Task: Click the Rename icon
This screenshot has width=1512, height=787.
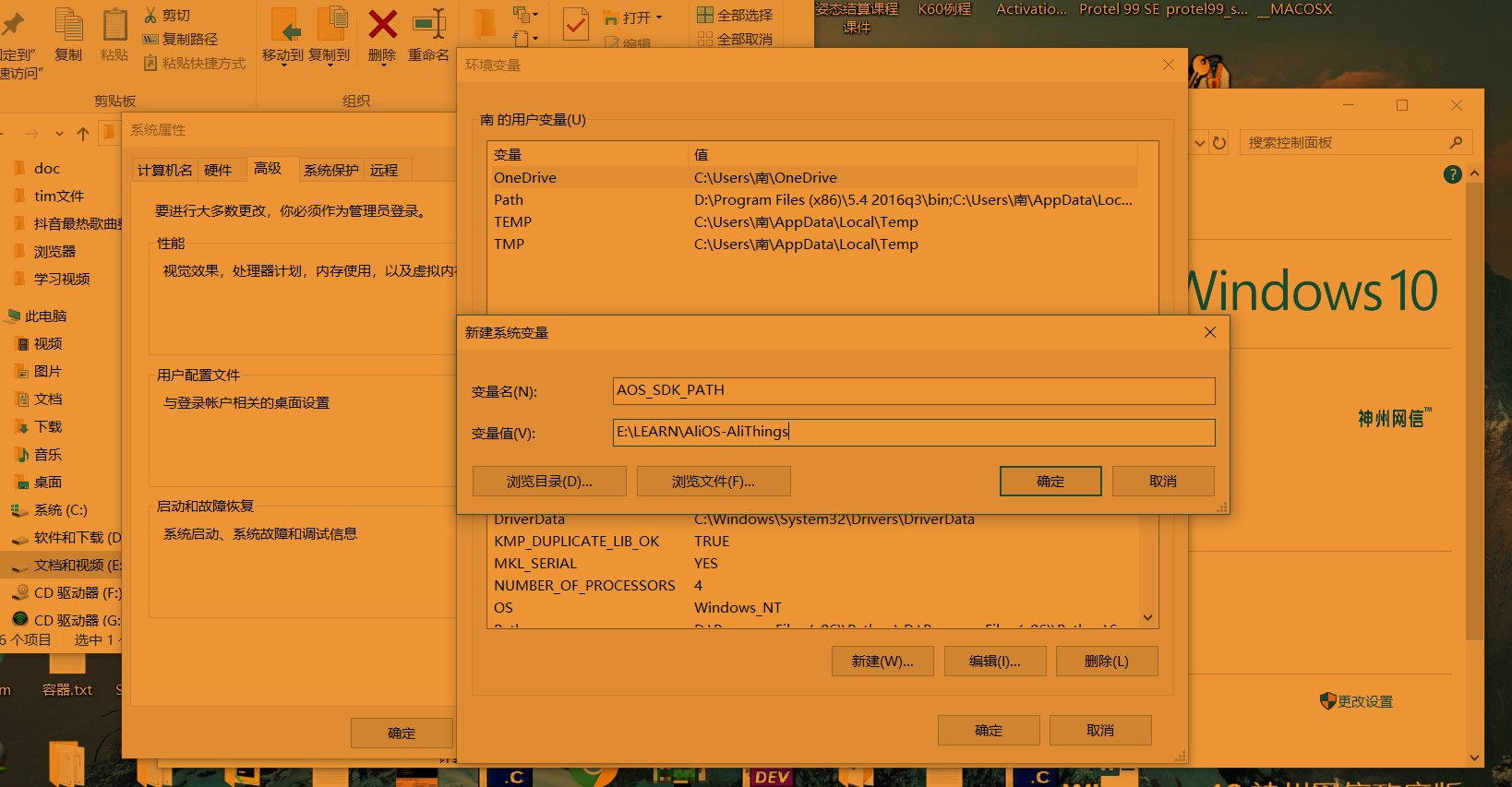Action: tap(429, 25)
